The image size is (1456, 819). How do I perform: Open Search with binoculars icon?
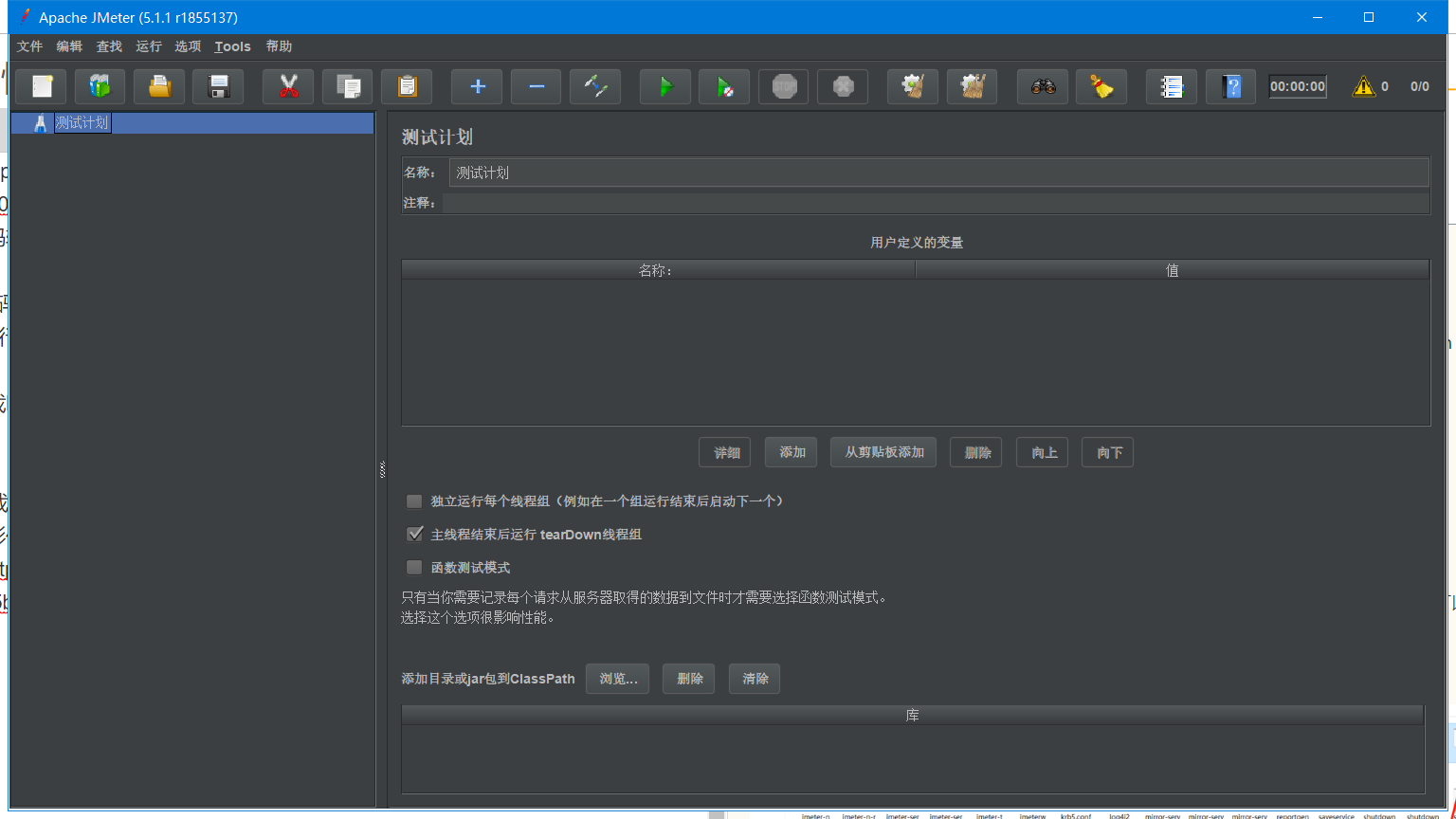(x=1043, y=86)
